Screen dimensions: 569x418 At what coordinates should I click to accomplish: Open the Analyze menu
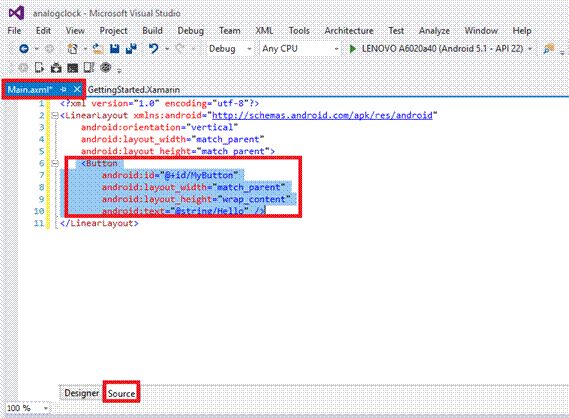click(434, 30)
